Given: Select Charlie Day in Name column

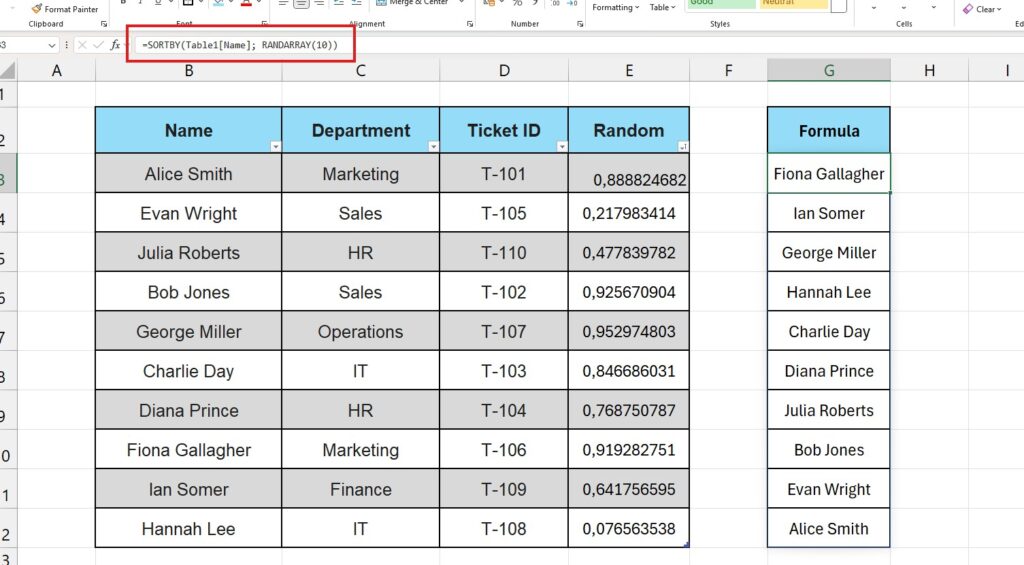Looking at the screenshot, I should click(x=189, y=371).
